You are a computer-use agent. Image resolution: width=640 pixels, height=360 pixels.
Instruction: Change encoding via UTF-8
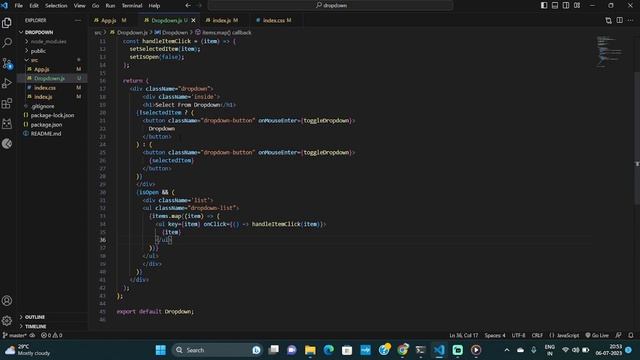pos(518,336)
